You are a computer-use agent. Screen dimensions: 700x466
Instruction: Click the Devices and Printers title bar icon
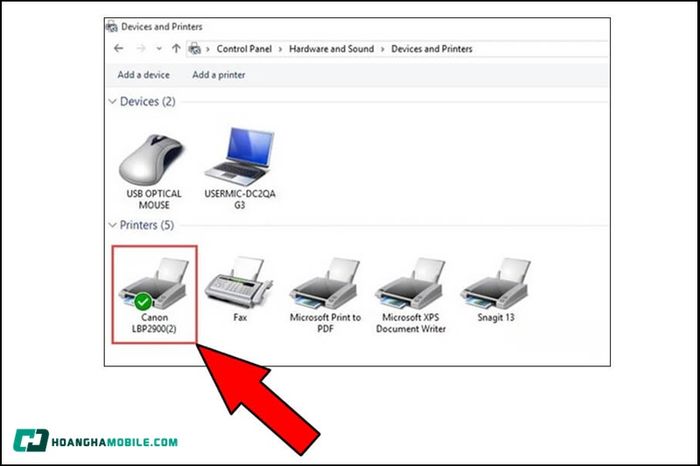(x=112, y=27)
